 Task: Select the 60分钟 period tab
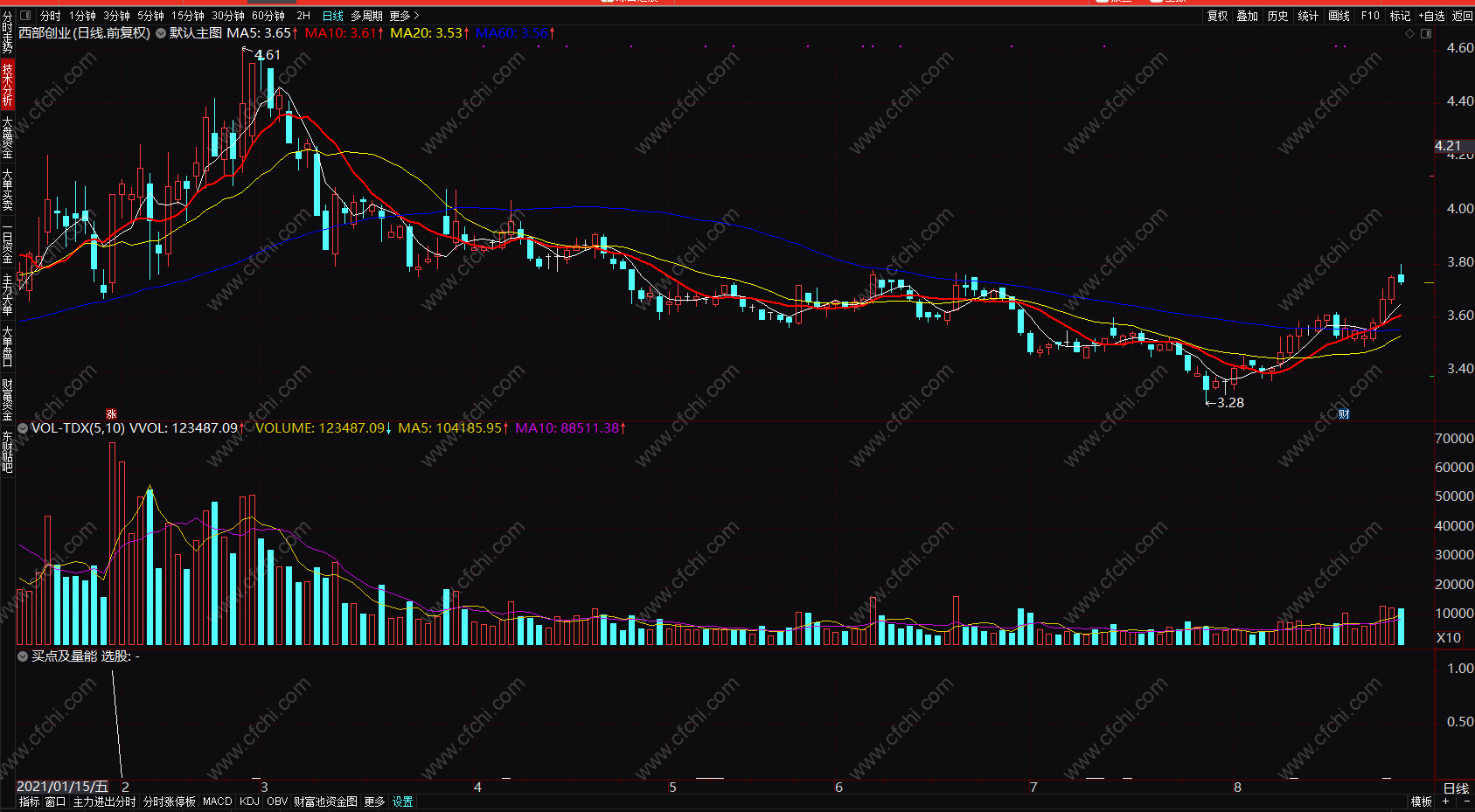(268, 16)
